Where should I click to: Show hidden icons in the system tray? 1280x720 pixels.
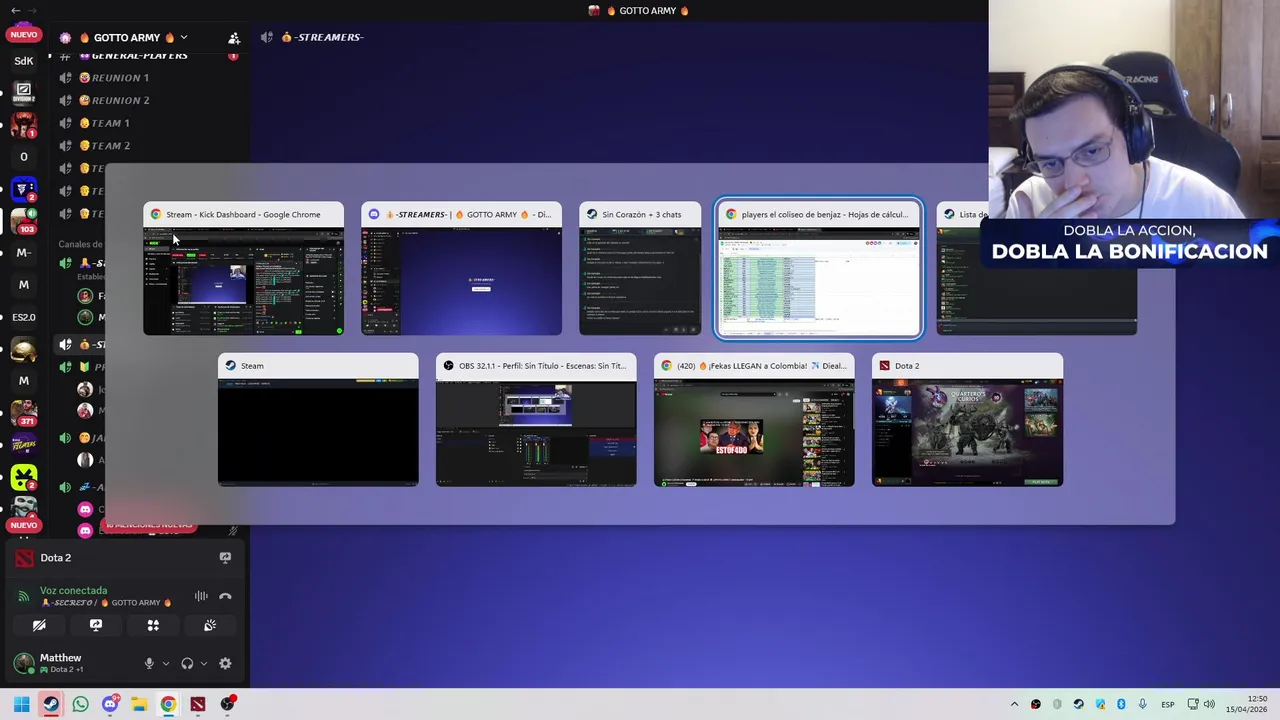click(1014, 704)
